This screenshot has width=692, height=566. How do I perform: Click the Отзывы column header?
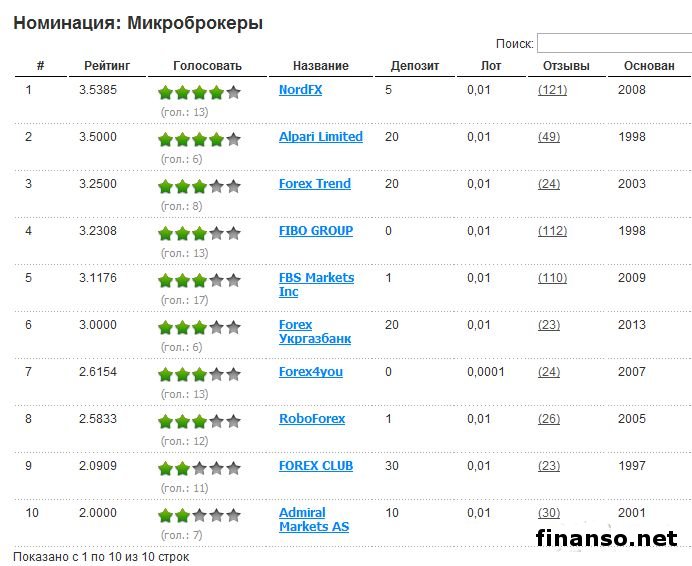(x=566, y=66)
